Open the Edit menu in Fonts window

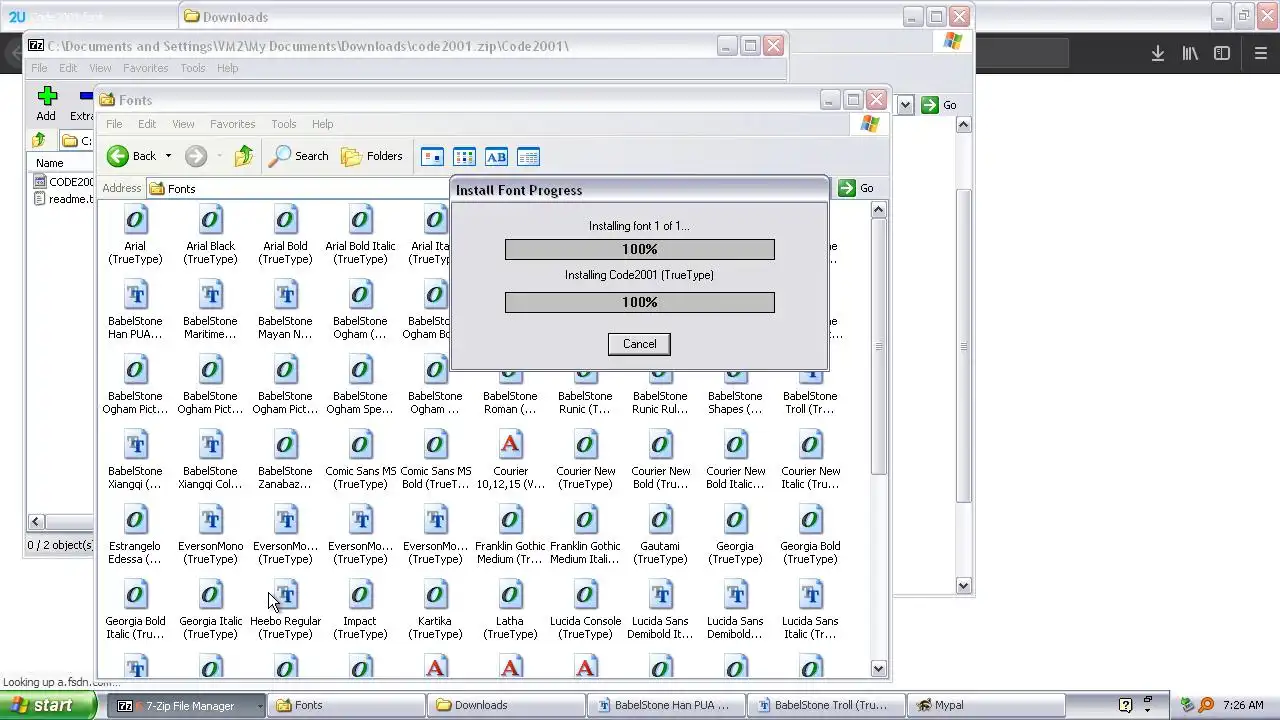(x=147, y=124)
